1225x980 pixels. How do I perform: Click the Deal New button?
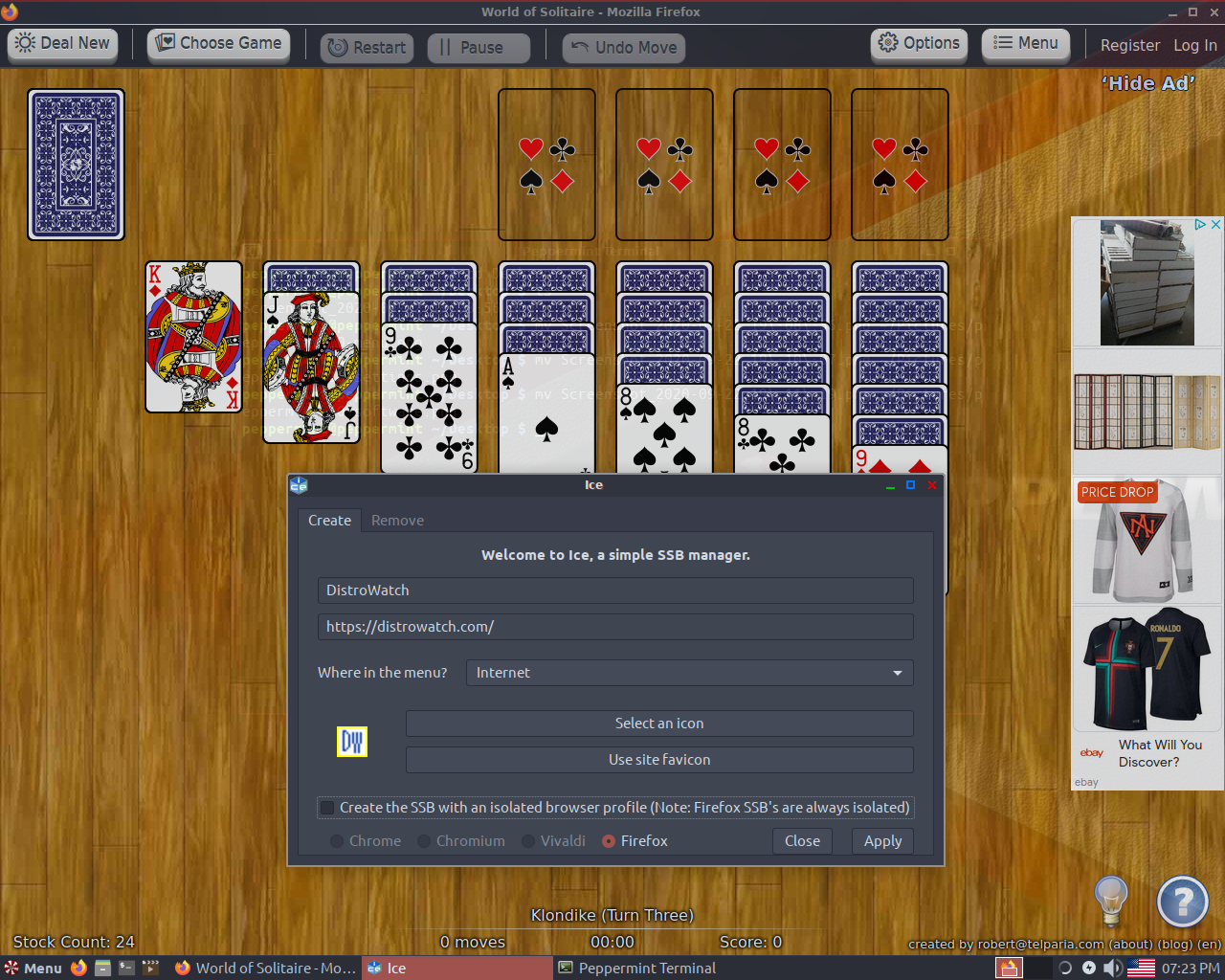coord(62,44)
